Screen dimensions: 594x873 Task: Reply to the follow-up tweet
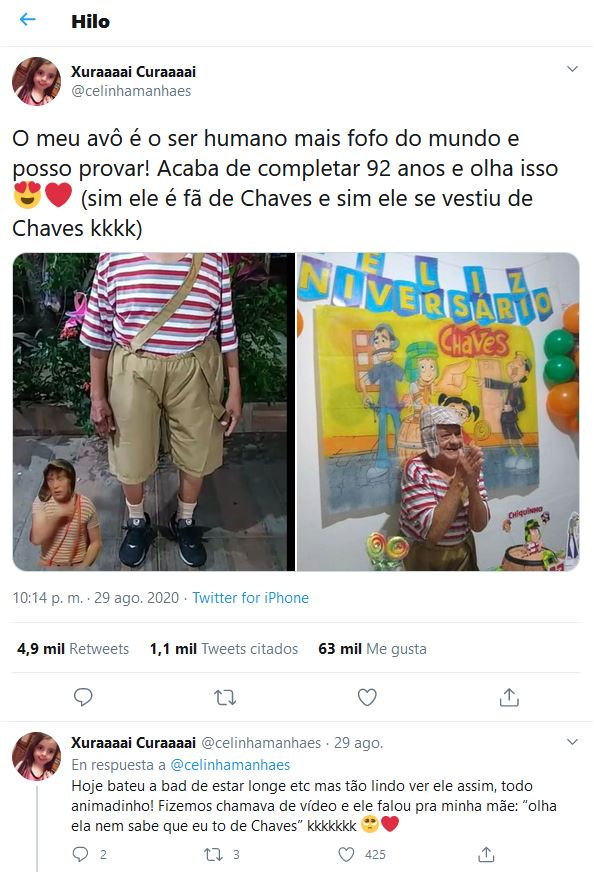coord(81,854)
